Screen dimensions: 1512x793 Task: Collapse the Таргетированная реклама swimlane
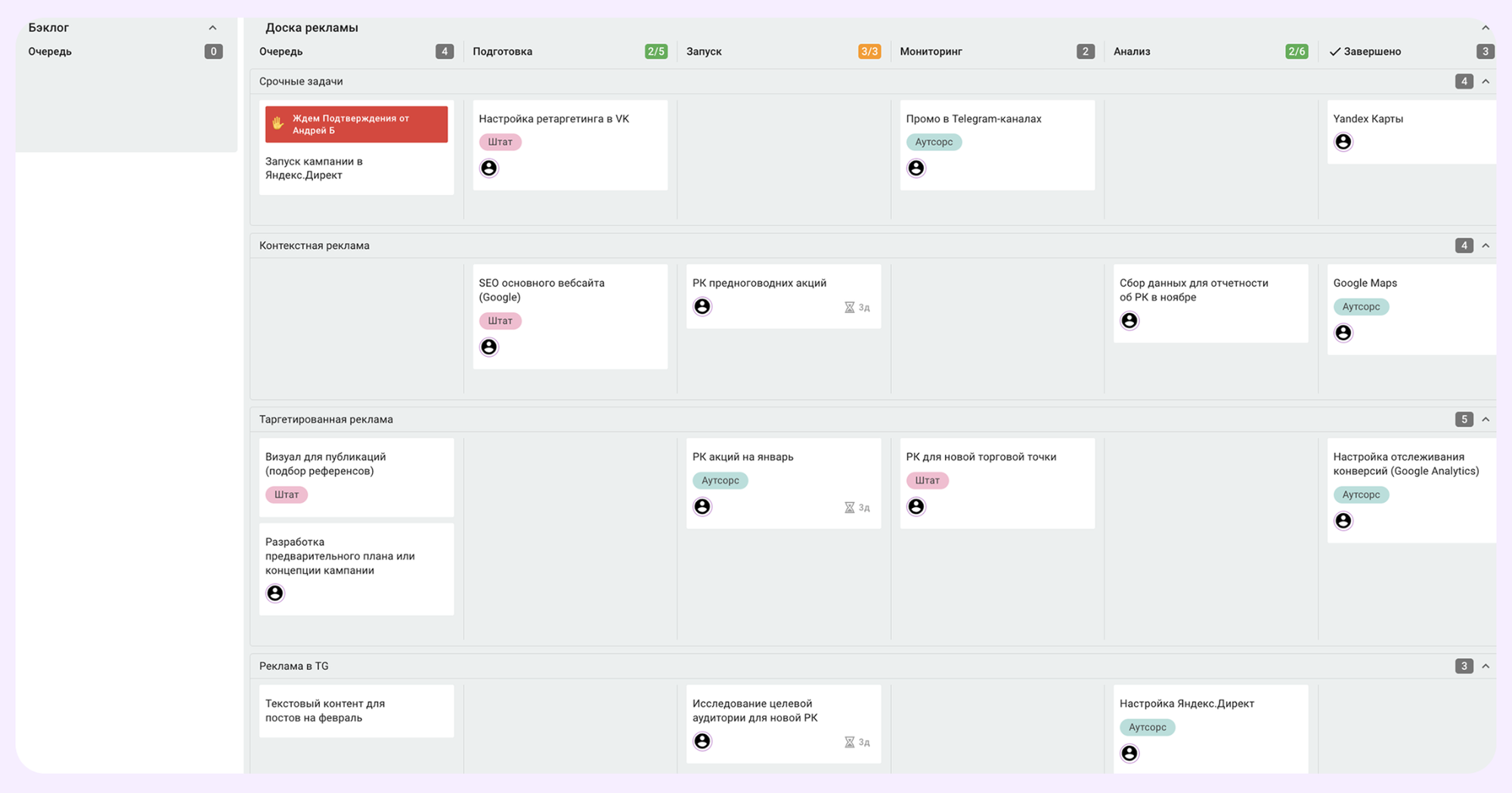coord(1486,420)
